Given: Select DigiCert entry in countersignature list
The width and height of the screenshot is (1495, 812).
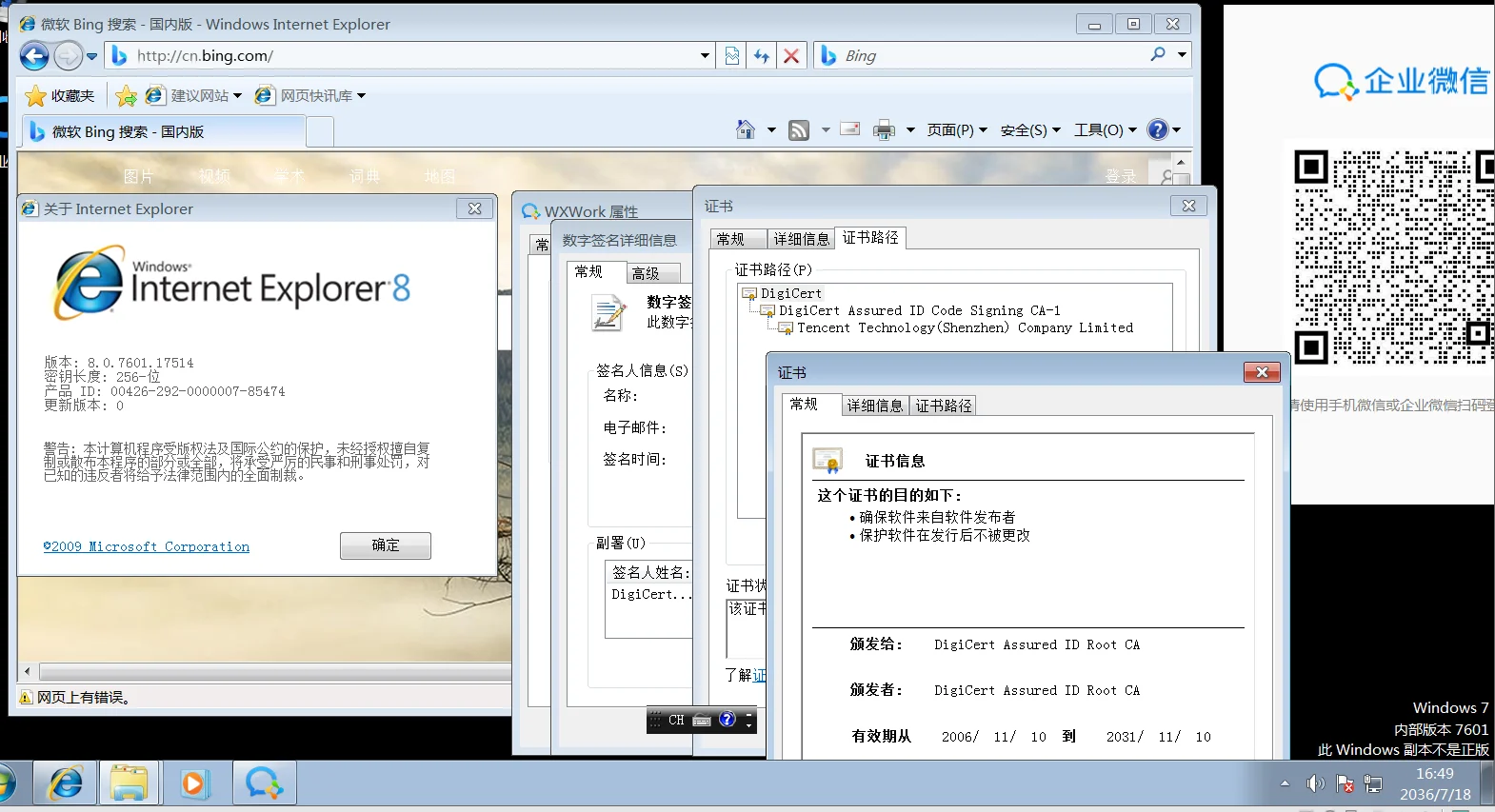Looking at the screenshot, I should click(651, 594).
